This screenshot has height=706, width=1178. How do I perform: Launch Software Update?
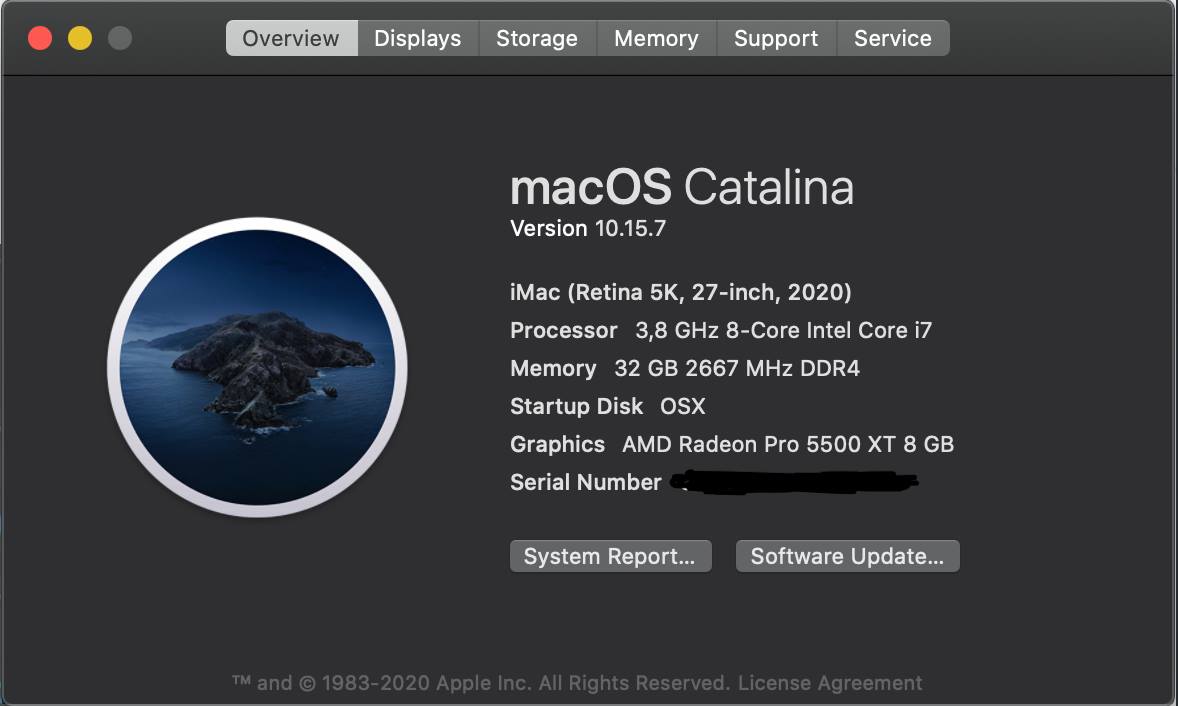[x=847, y=556]
